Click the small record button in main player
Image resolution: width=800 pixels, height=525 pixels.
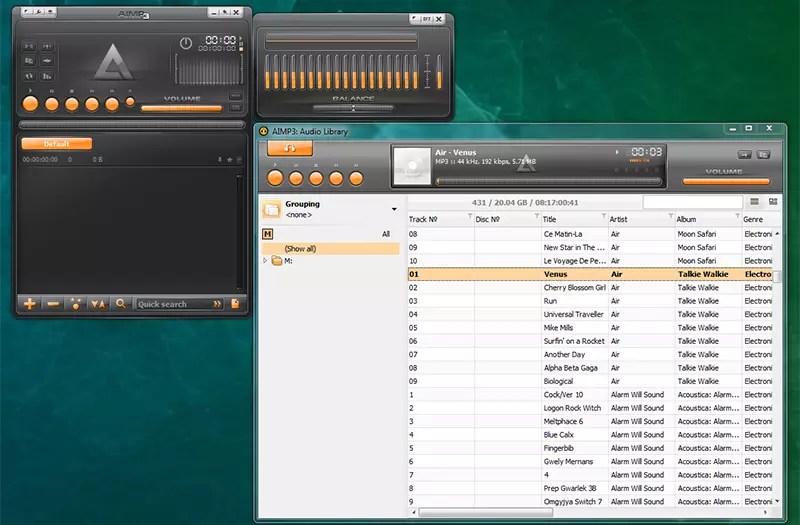[x=130, y=102]
